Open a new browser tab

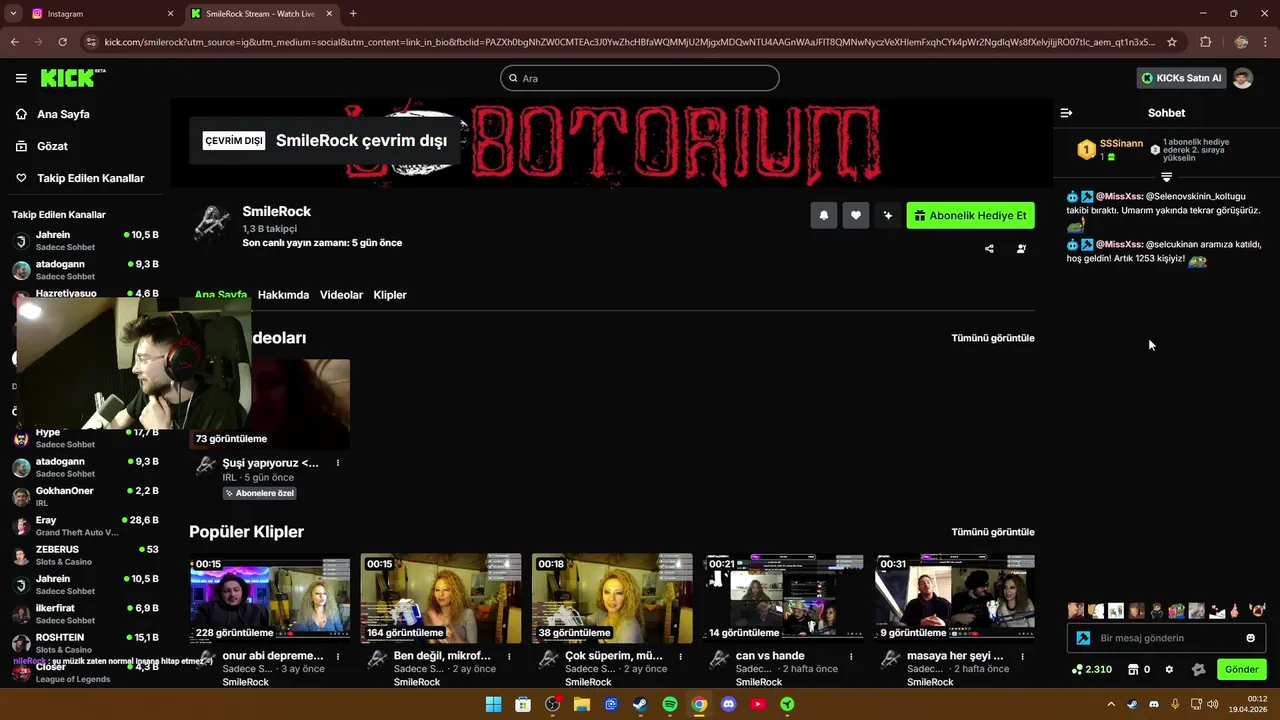[353, 14]
